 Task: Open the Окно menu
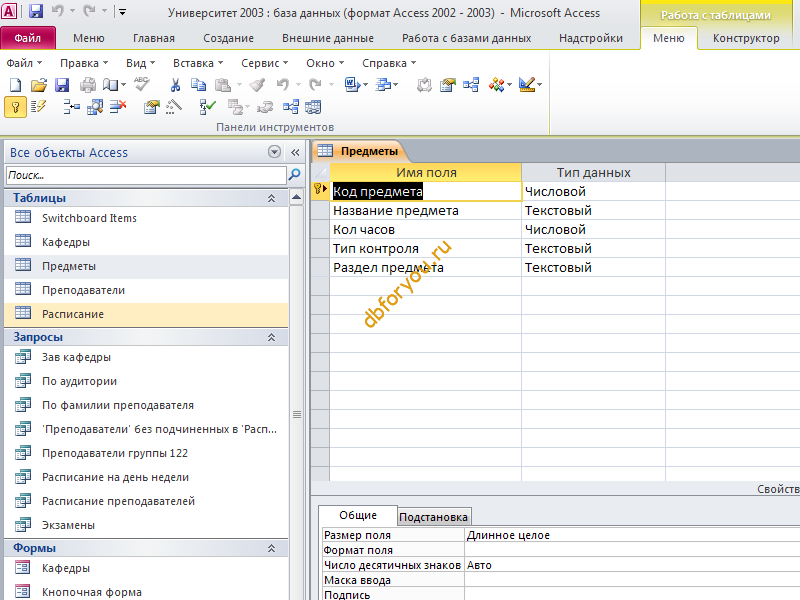325,63
